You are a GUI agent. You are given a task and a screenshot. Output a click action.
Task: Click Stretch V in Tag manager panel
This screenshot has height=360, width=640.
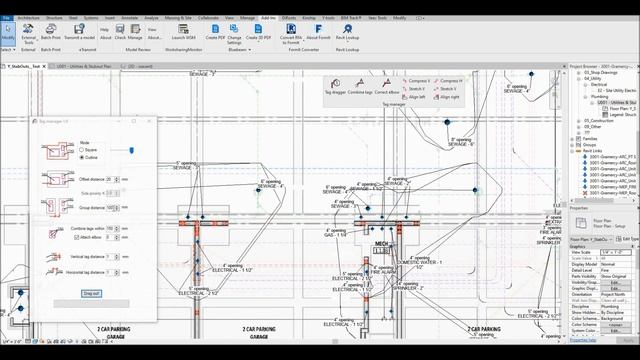pyautogui.click(x=413, y=89)
